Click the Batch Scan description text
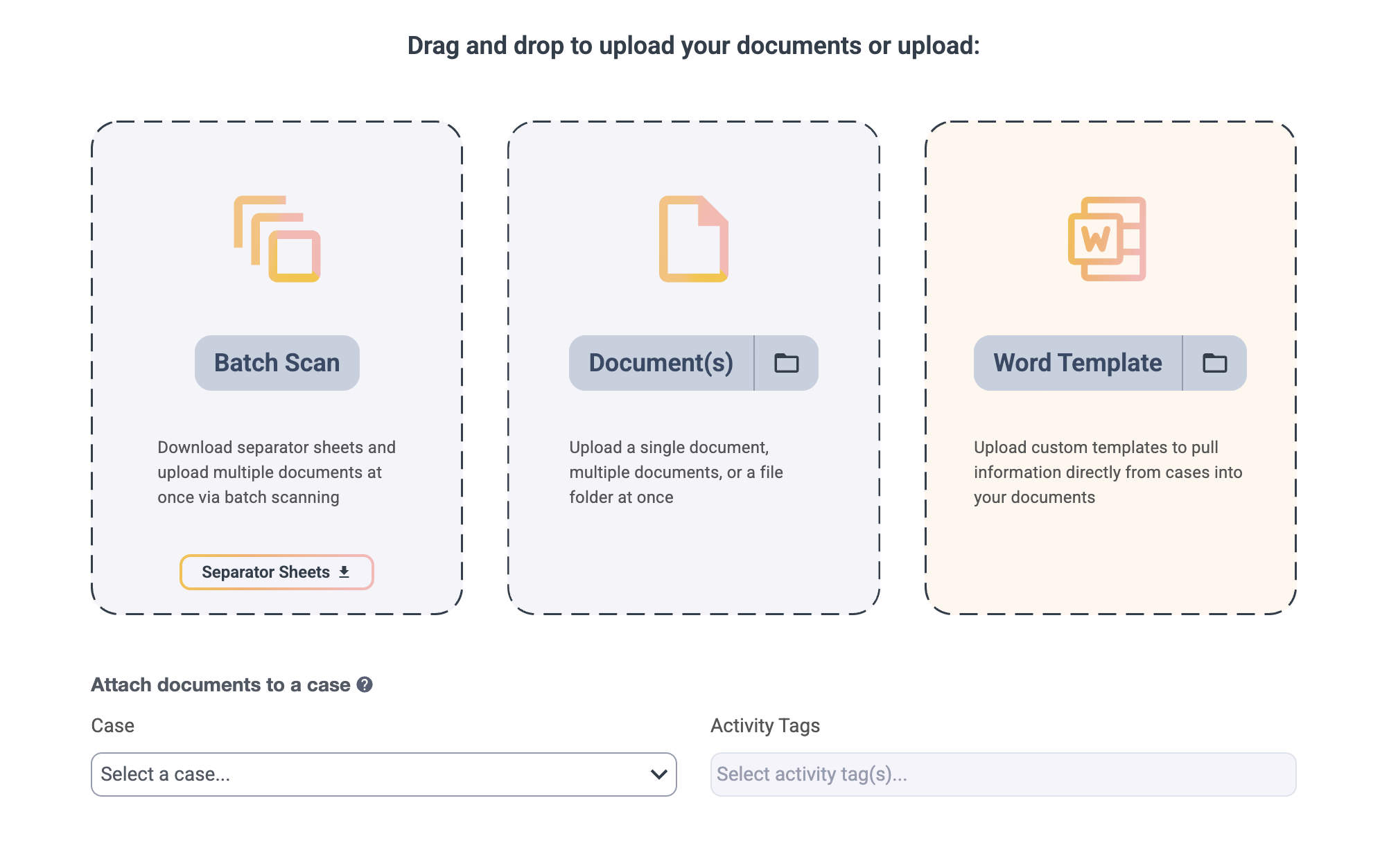The height and width of the screenshot is (868, 1389). coord(277,472)
